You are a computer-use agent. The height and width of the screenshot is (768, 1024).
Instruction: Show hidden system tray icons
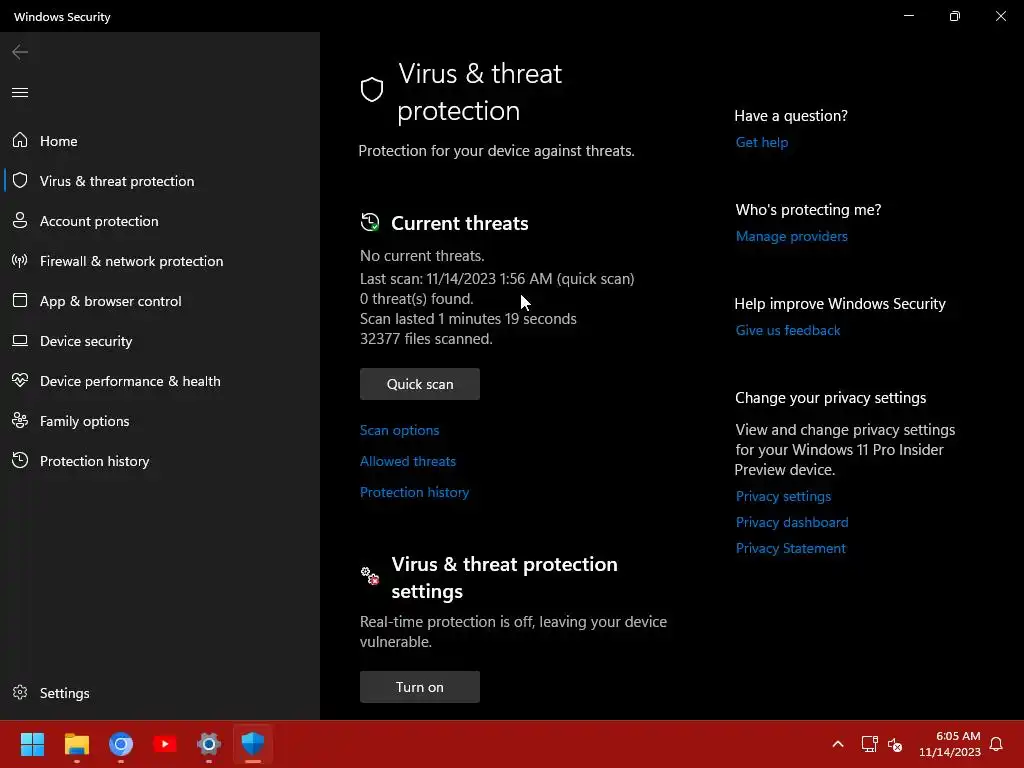coord(838,744)
